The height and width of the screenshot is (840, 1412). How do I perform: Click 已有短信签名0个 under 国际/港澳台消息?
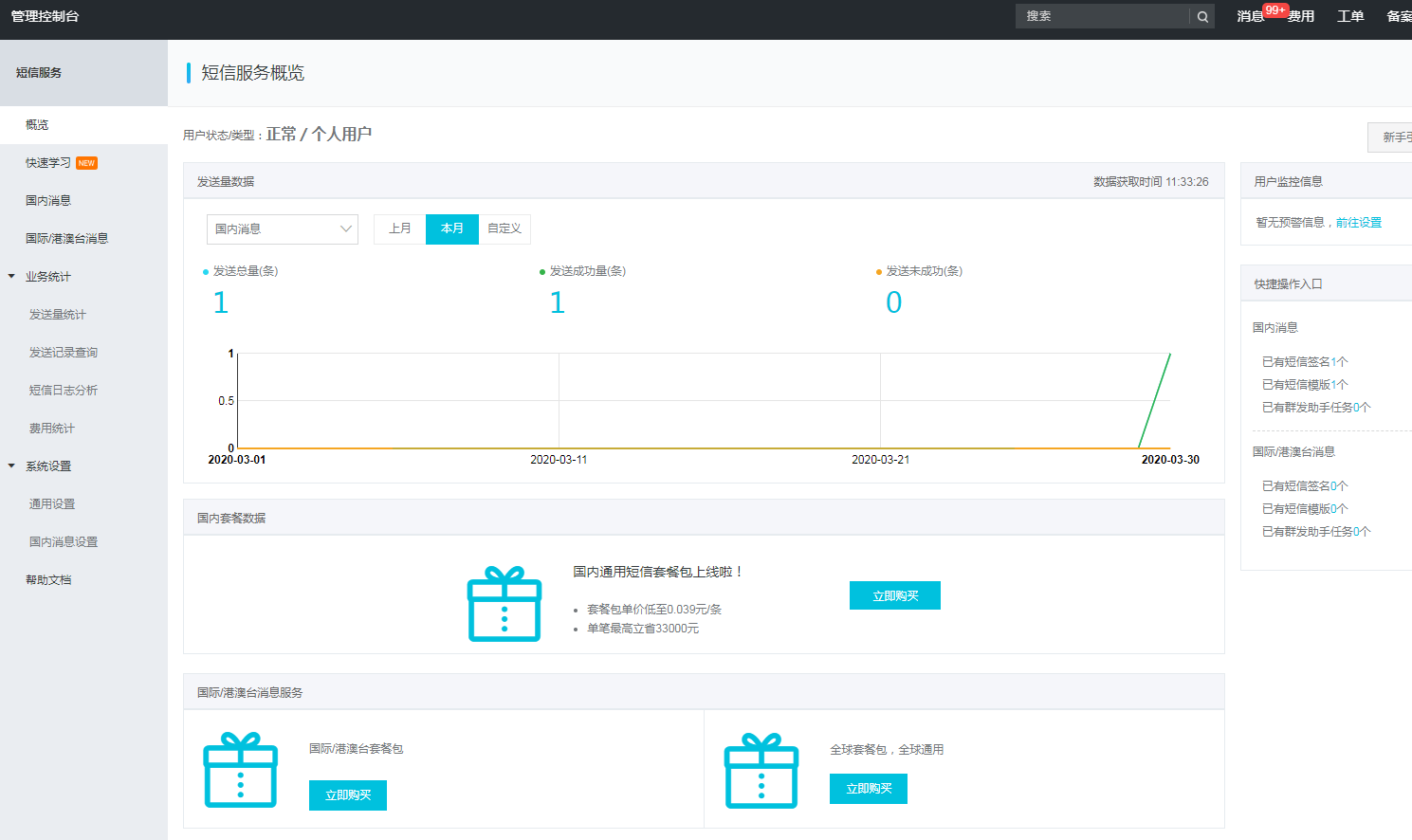tap(1305, 486)
